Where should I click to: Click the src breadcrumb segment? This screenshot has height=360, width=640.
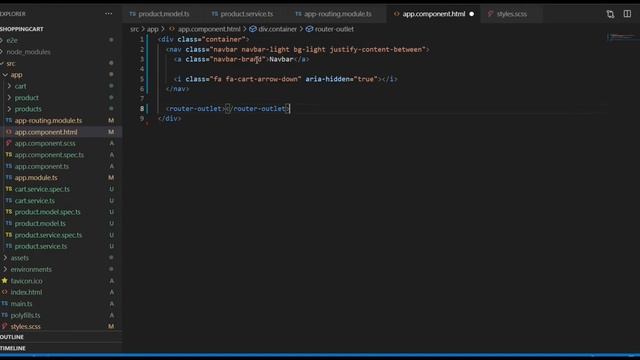coord(134,29)
